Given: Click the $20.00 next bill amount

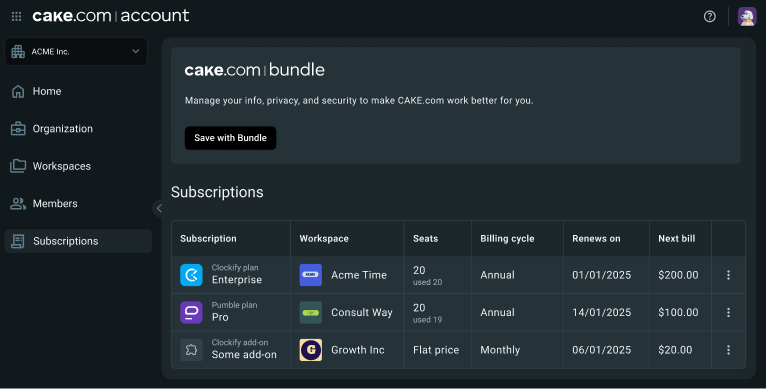Looking at the screenshot, I should click(x=675, y=350).
